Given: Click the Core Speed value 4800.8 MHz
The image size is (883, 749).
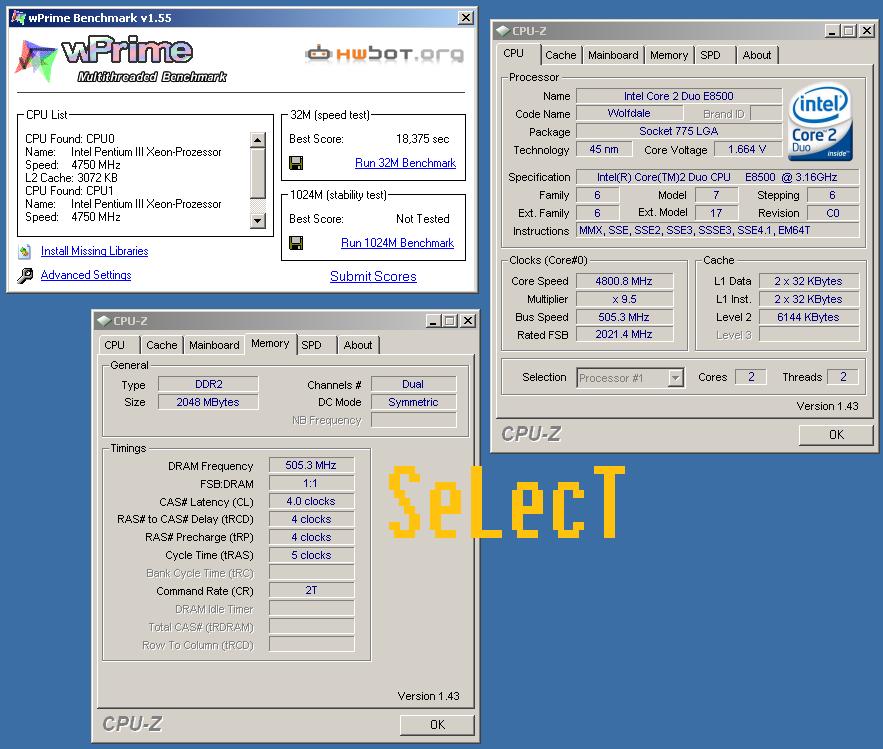Looking at the screenshot, I should click(624, 281).
